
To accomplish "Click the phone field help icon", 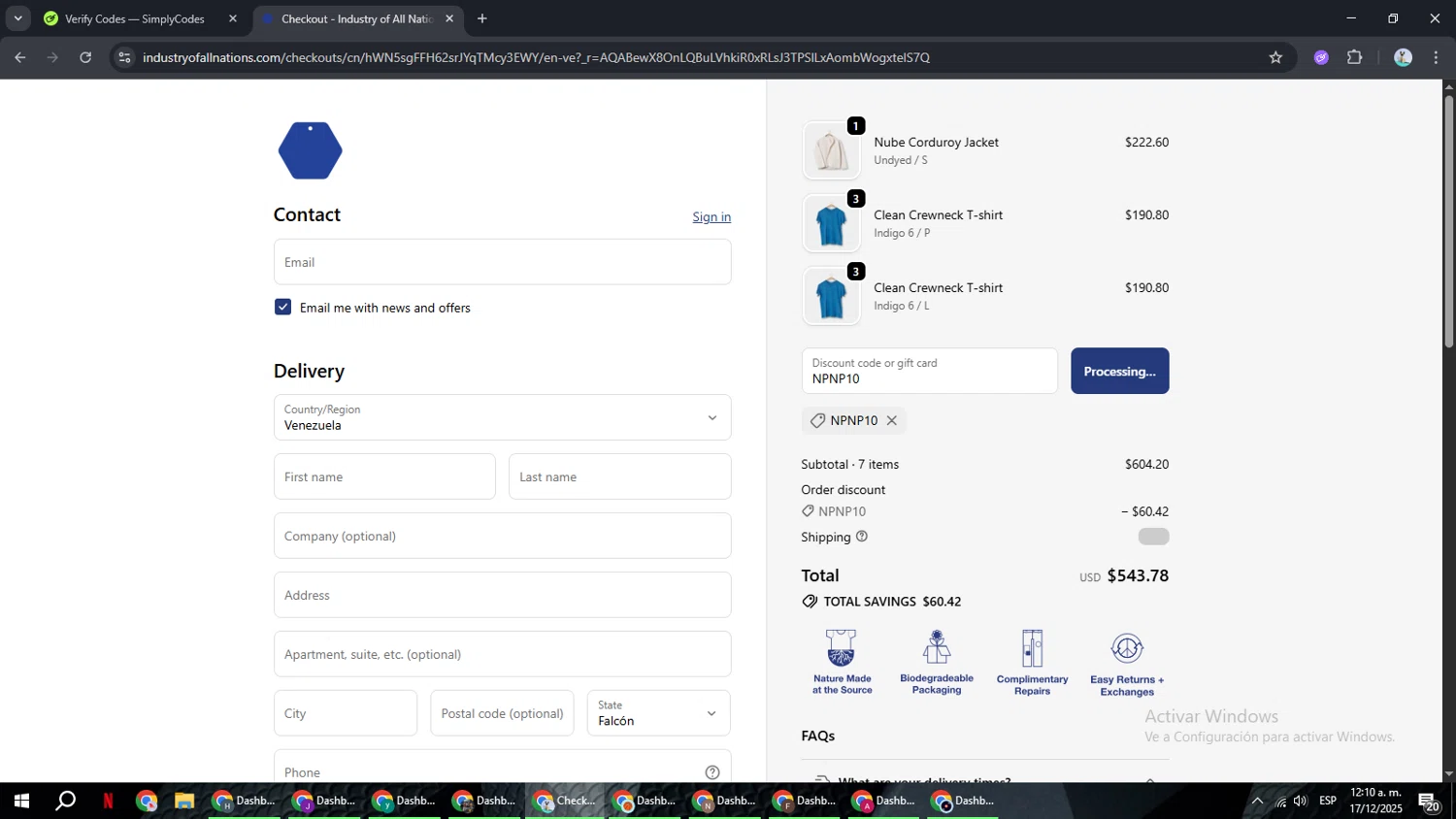I will click(x=712, y=772).
